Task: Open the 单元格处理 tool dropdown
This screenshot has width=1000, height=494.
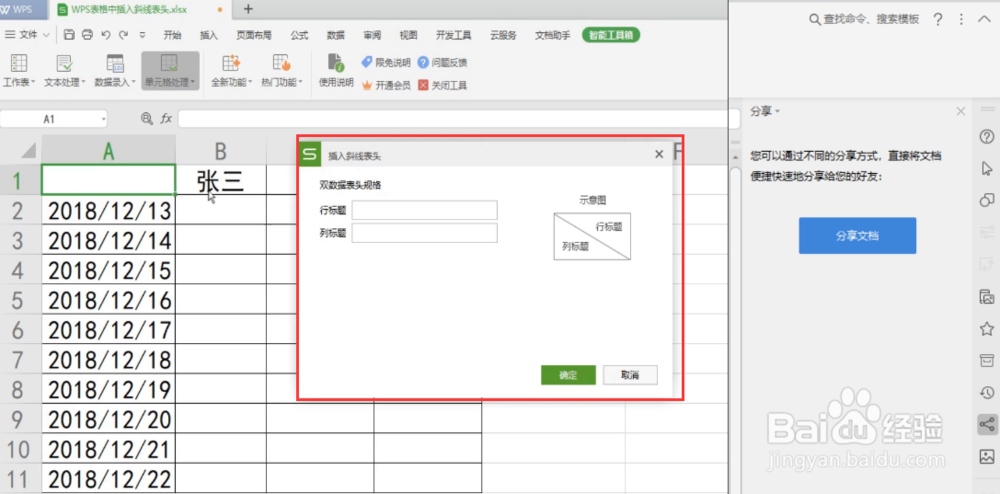Action: (x=170, y=71)
